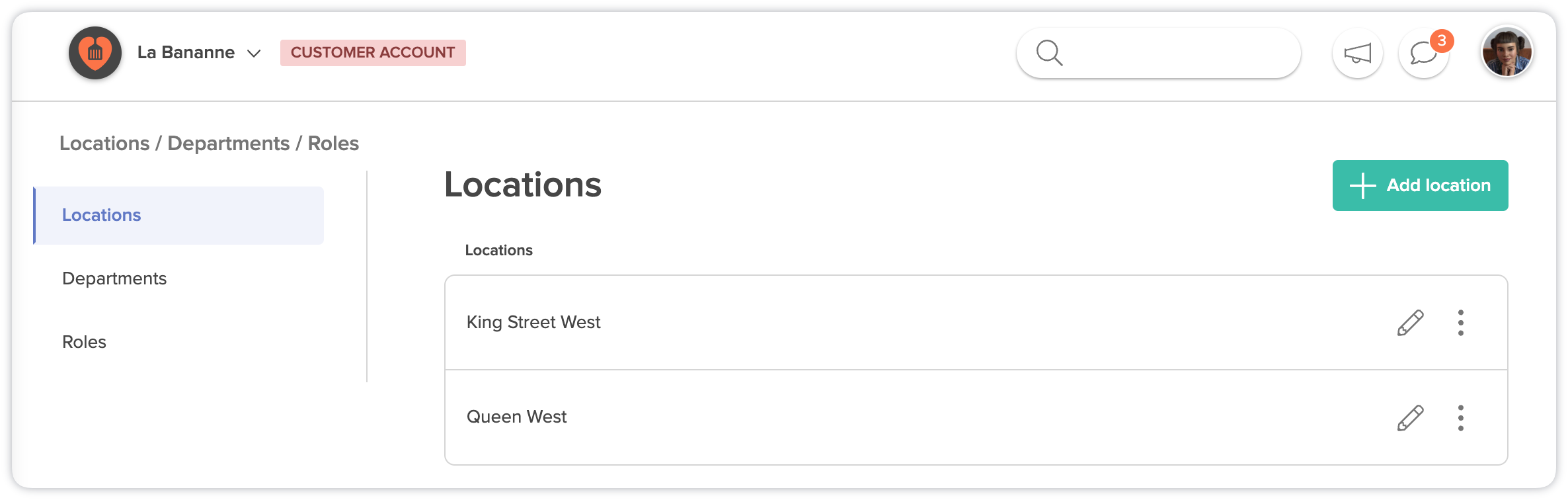
Task: Click the CUSTOMER ACCOUNT label
Action: pyautogui.click(x=373, y=53)
